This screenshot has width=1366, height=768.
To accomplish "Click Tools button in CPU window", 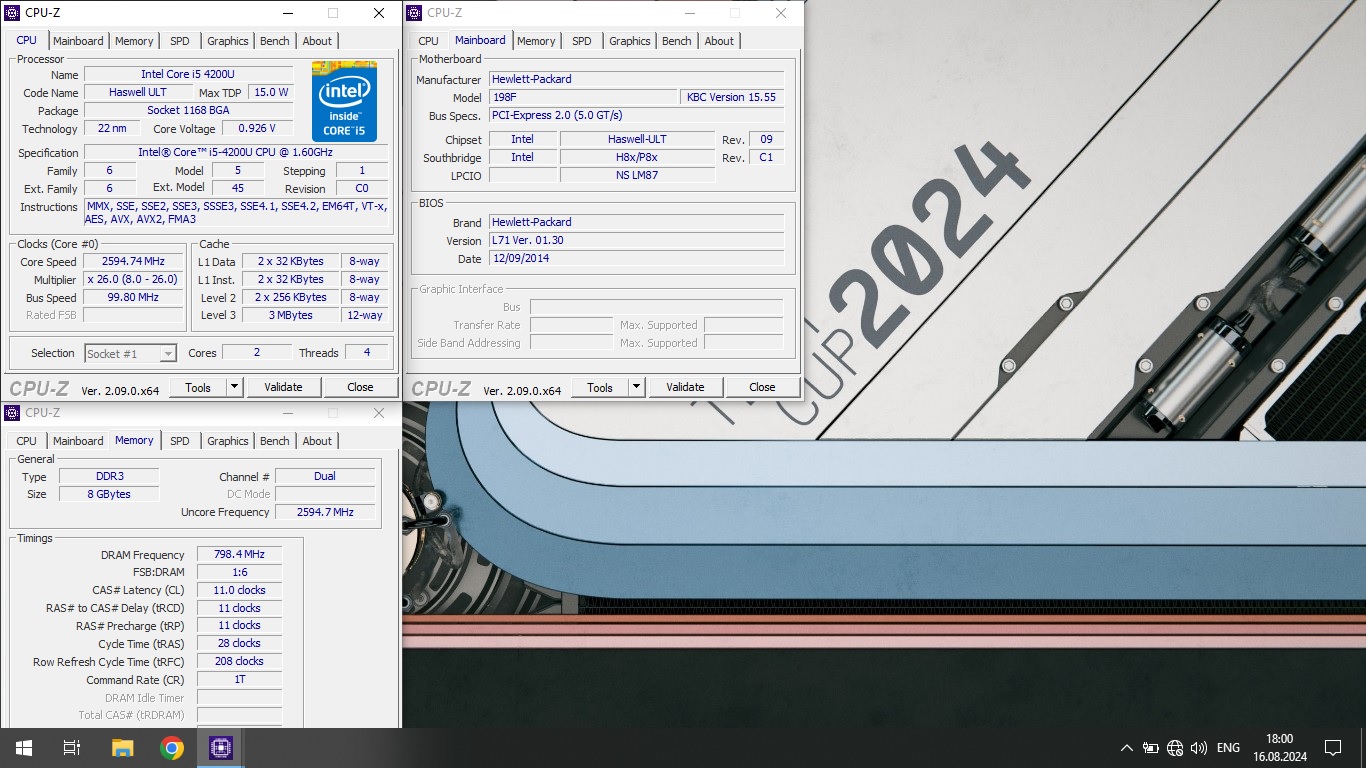I will click(198, 387).
